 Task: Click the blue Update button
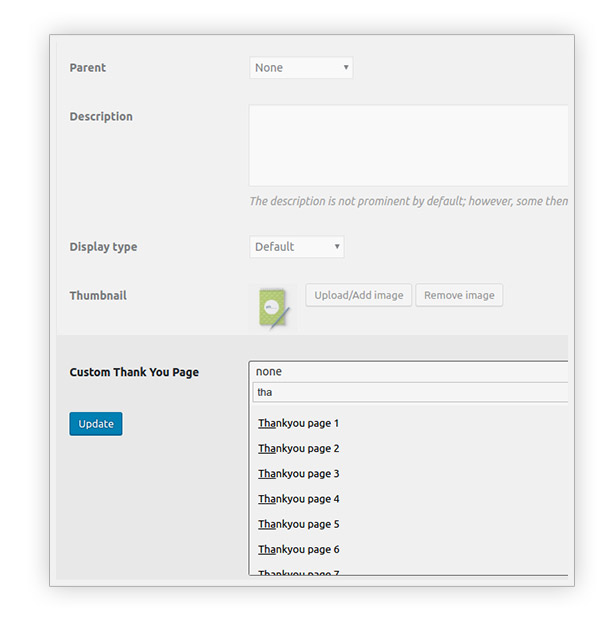click(x=96, y=424)
